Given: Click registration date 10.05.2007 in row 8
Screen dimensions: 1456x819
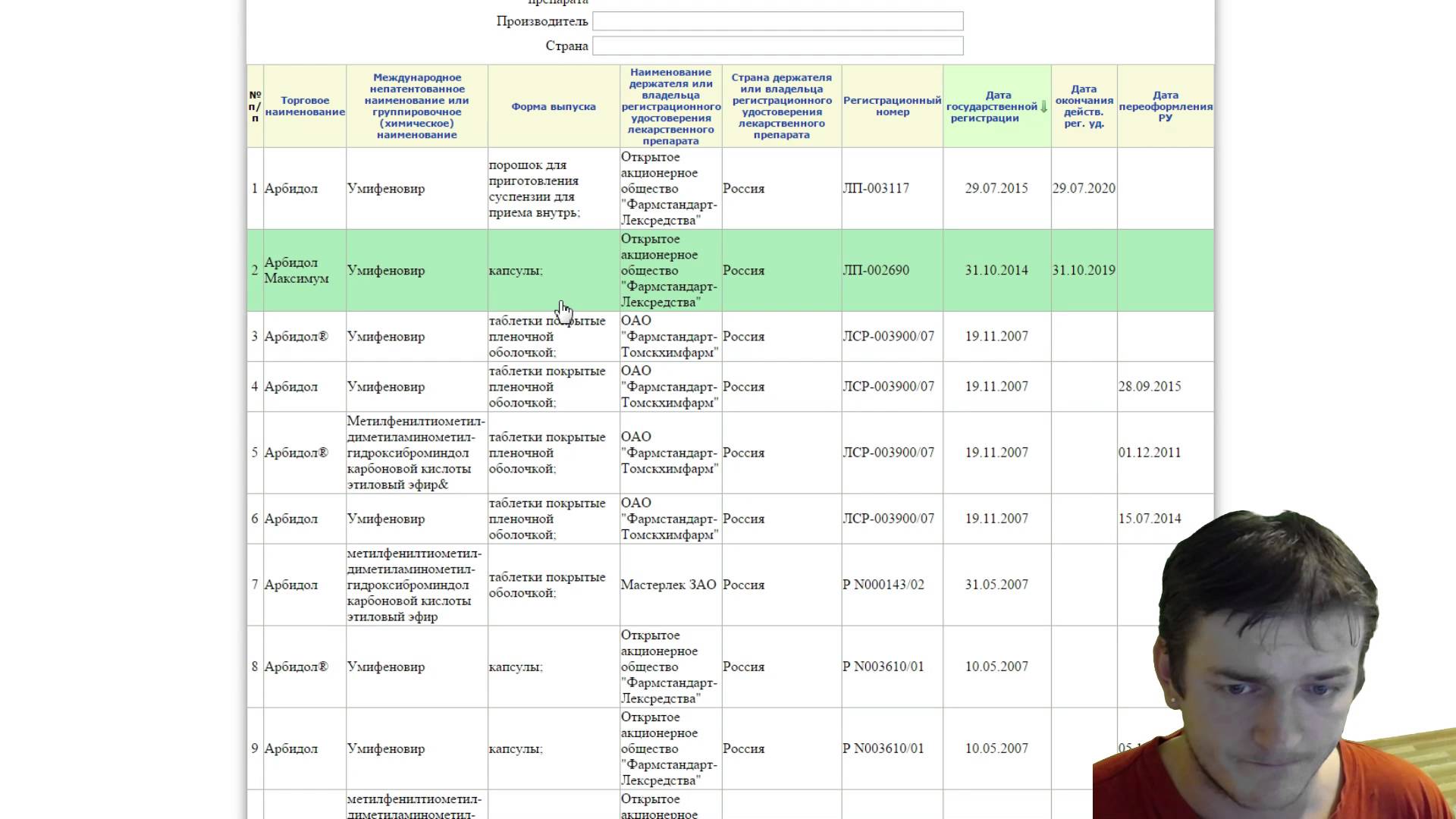Looking at the screenshot, I should pos(996,667).
